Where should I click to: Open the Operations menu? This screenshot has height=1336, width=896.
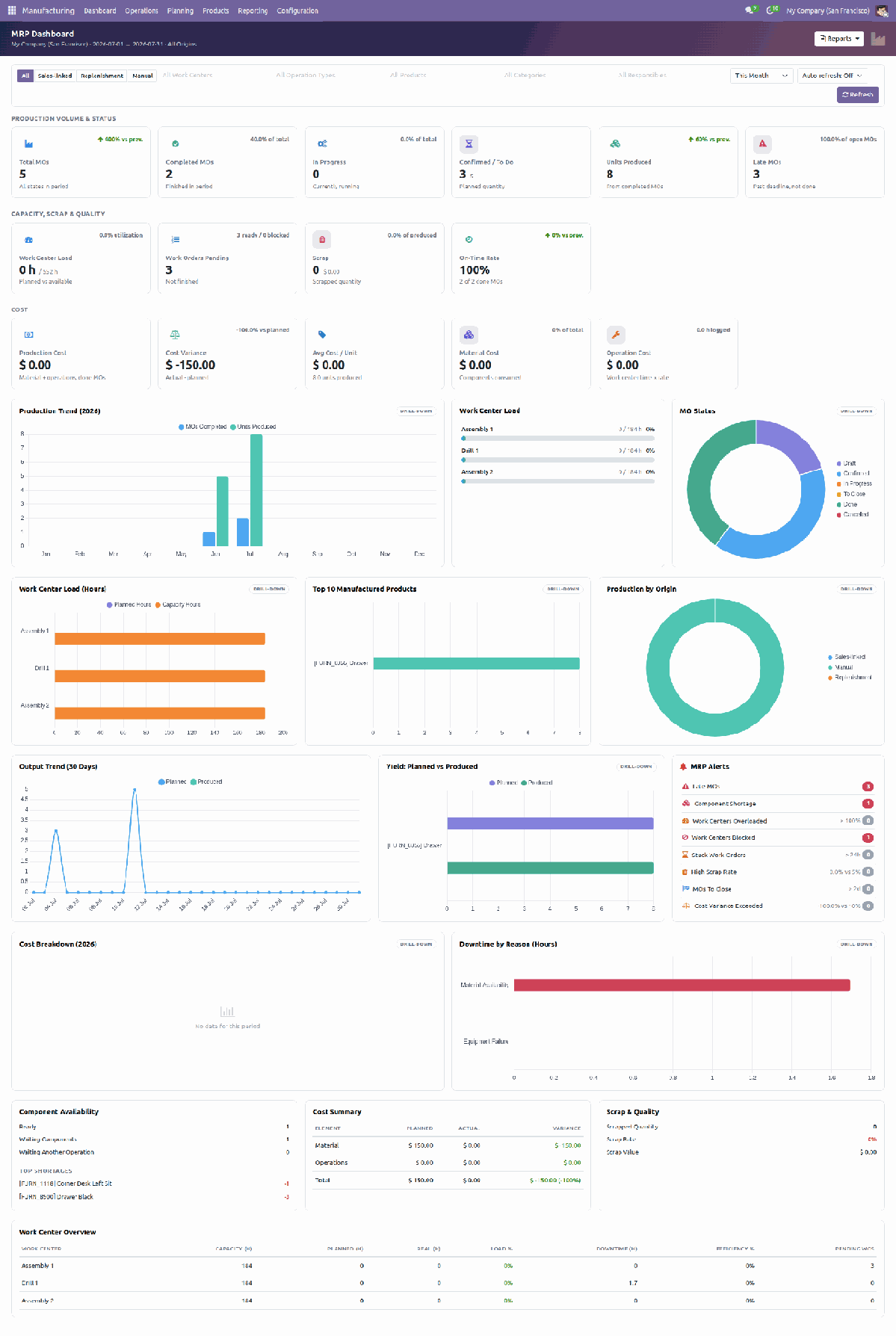click(x=141, y=10)
